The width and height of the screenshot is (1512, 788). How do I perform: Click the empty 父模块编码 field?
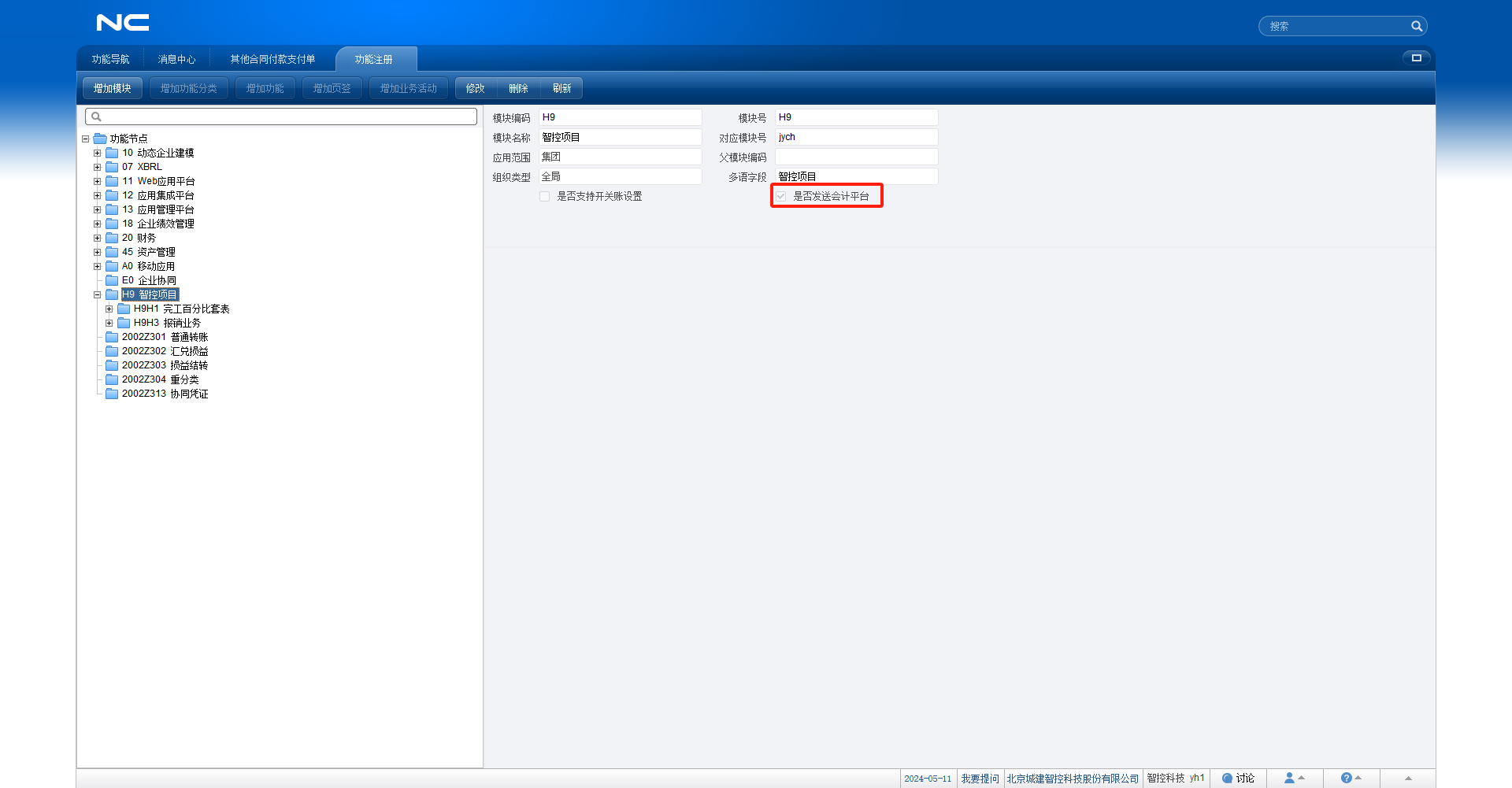[x=857, y=157]
